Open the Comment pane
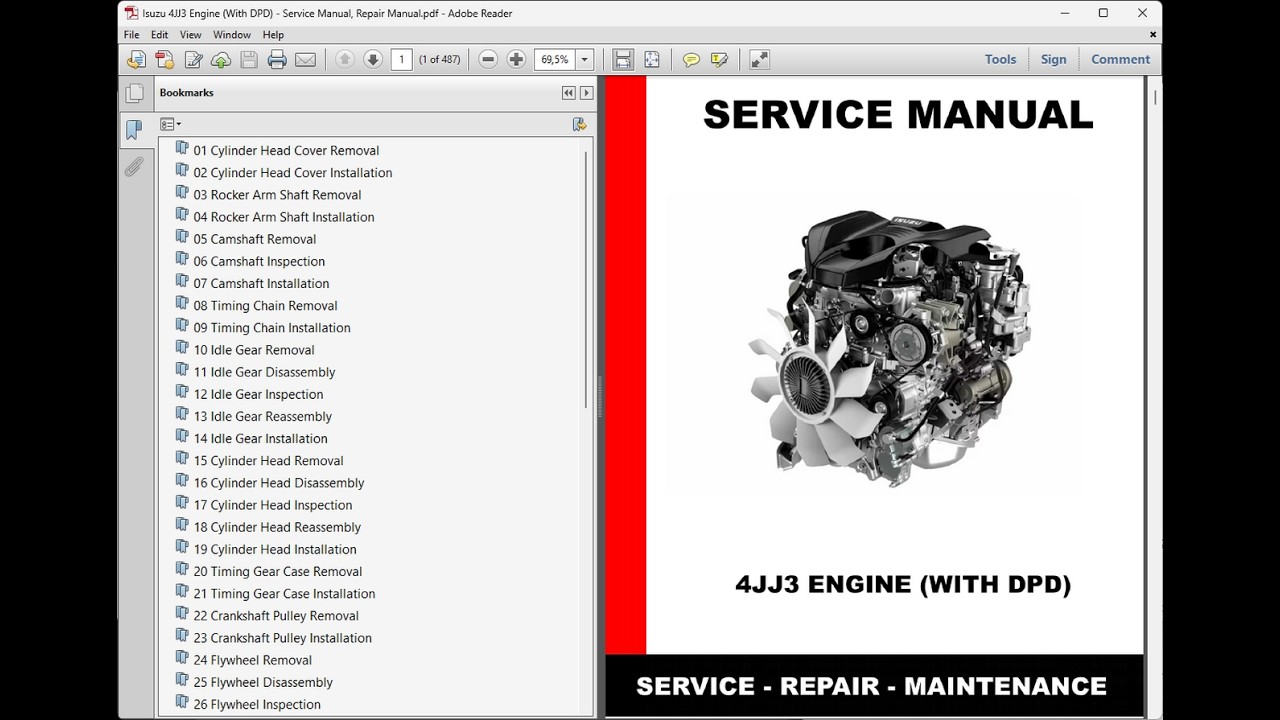 (1120, 59)
